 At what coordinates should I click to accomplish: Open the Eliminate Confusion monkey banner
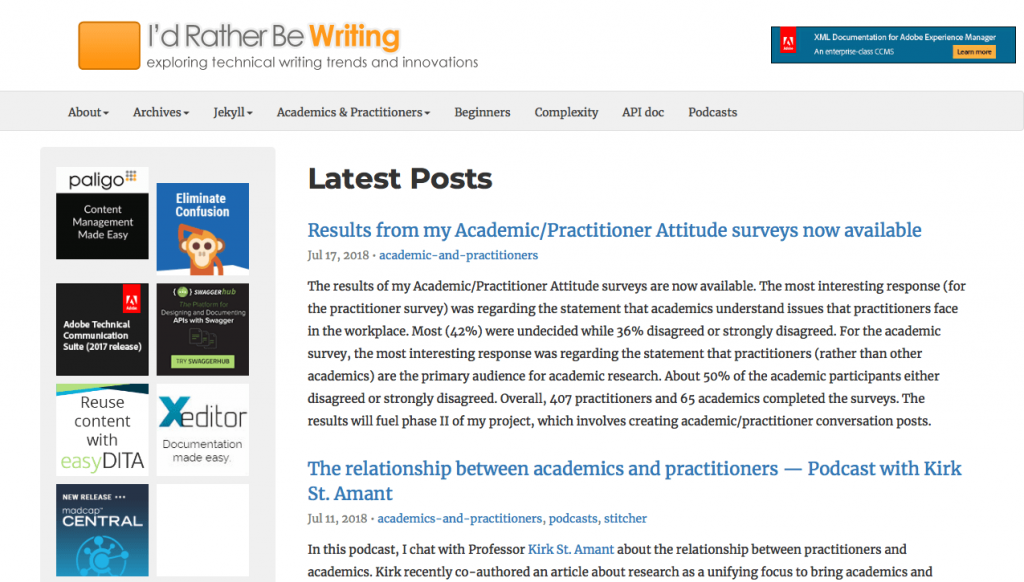(x=202, y=228)
